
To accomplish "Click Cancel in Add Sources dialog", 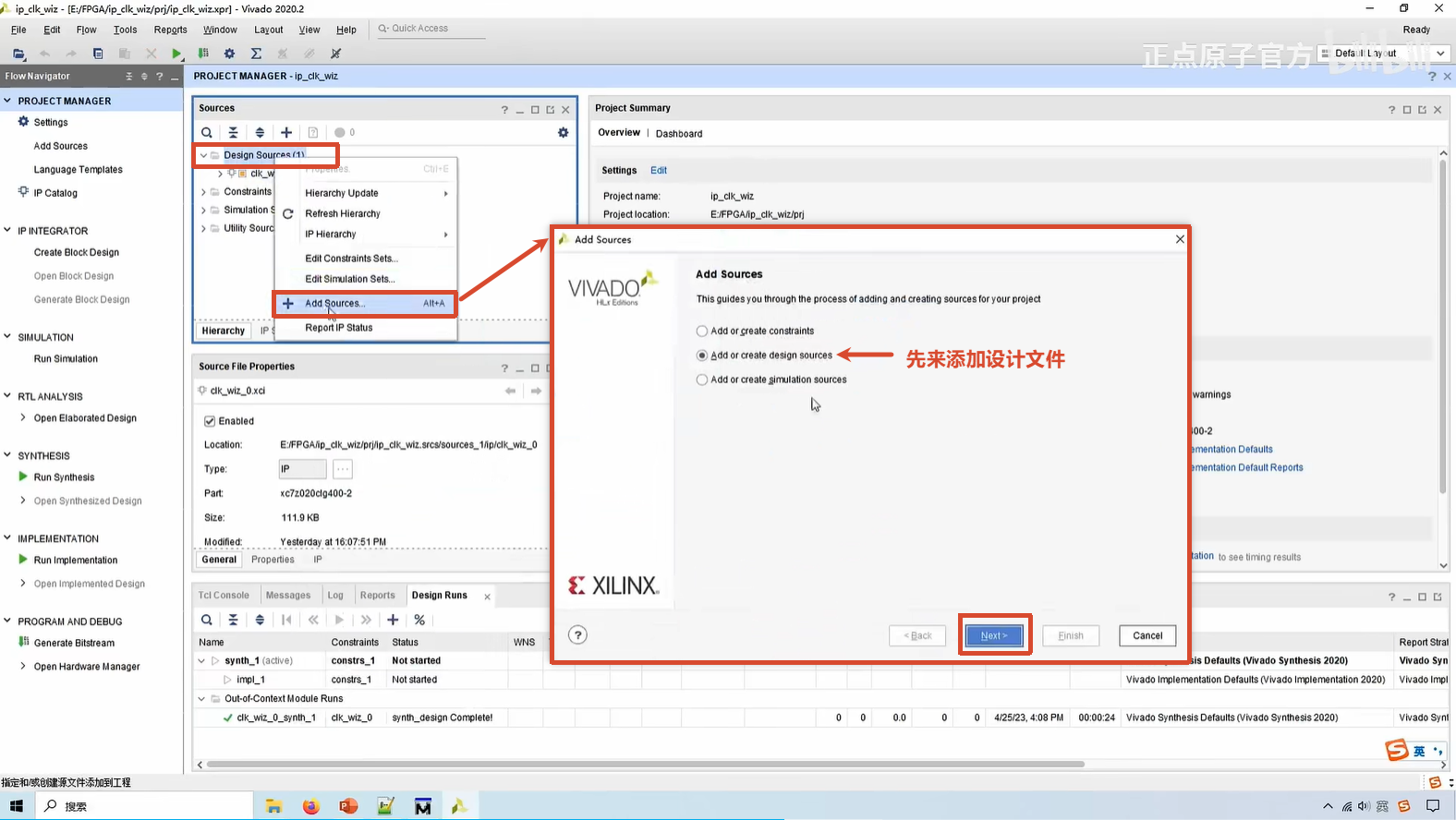I will tap(1147, 635).
